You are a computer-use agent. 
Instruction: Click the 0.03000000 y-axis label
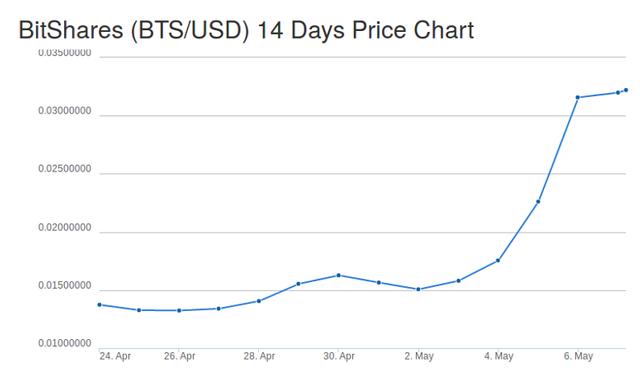[65, 111]
